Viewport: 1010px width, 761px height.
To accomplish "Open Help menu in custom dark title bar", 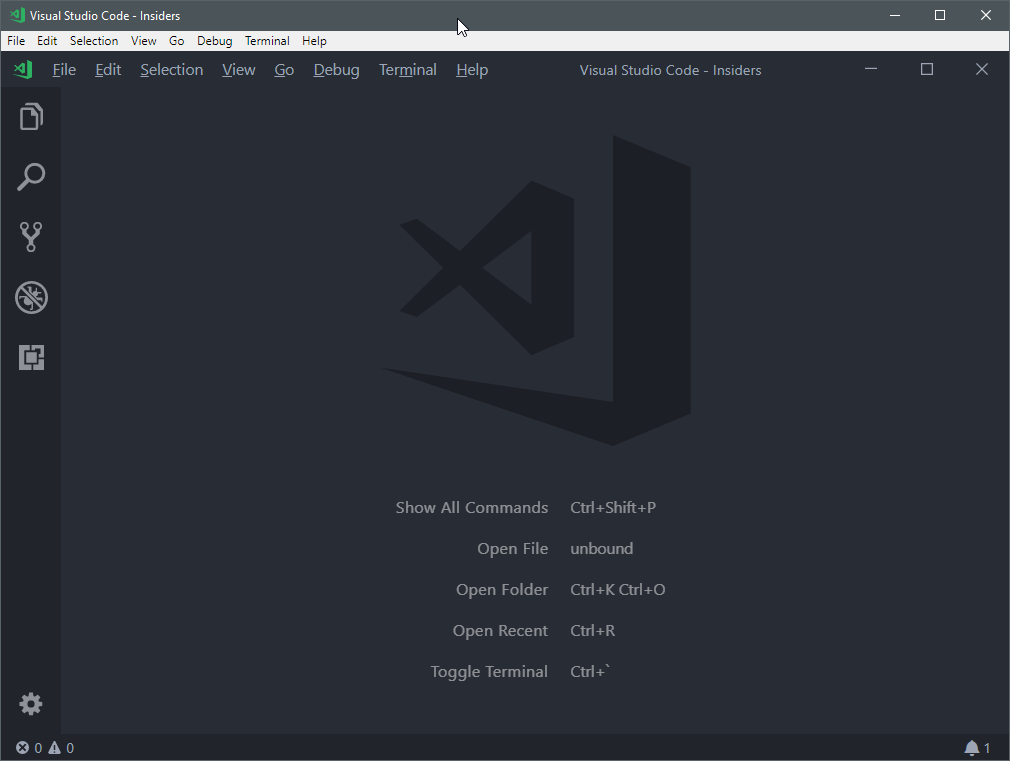I will [472, 70].
